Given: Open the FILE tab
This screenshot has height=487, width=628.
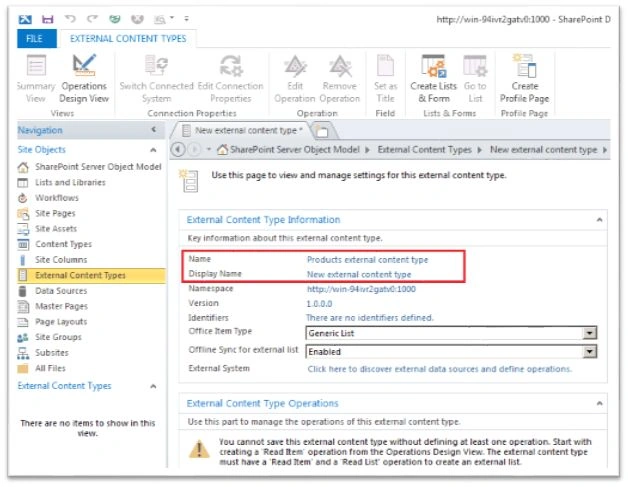Looking at the screenshot, I should (x=36, y=39).
